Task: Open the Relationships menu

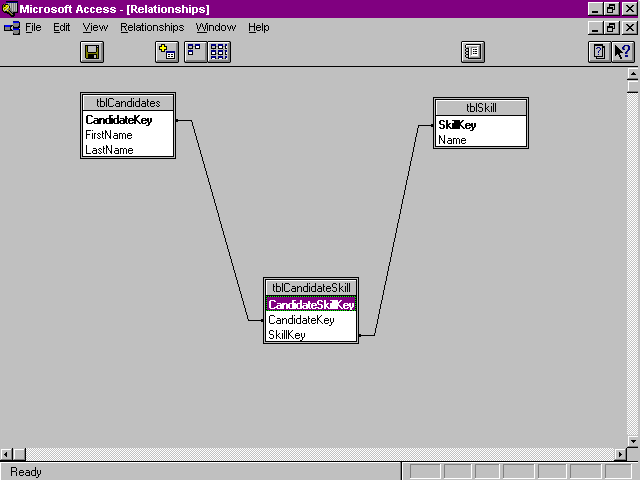Action: (152, 27)
